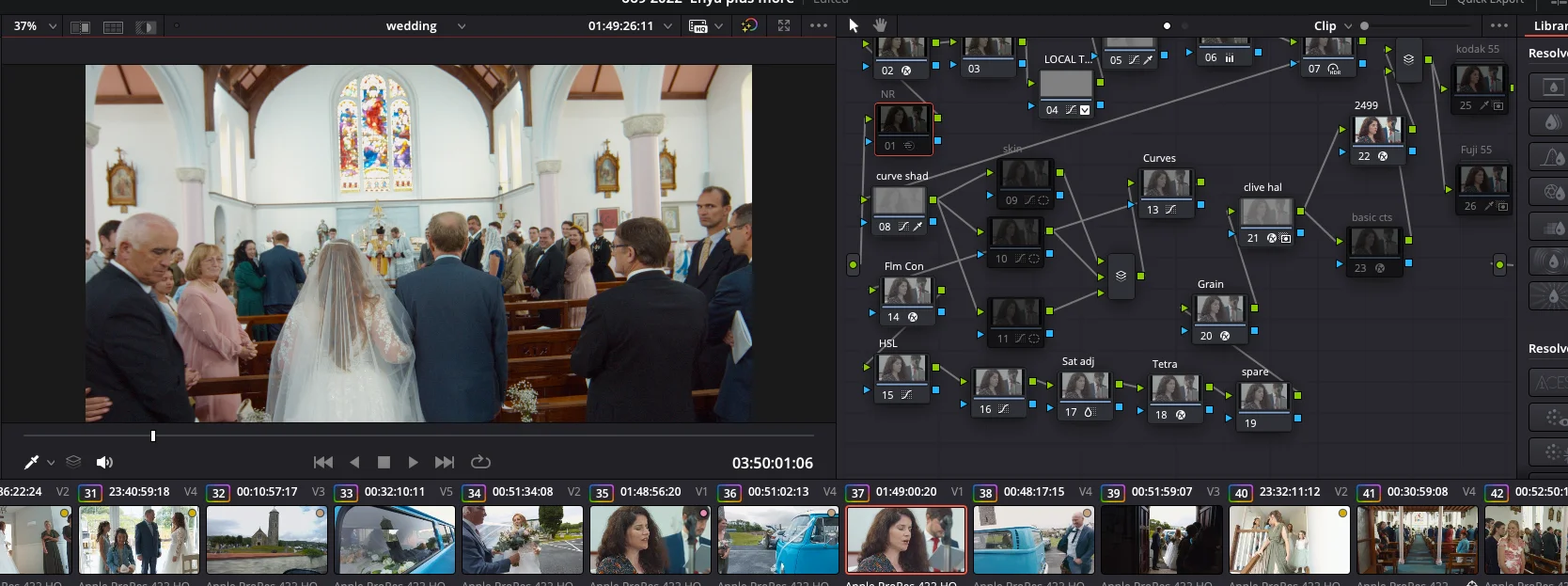Select clip 32 church tower thumbnail
The width and height of the screenshot is (1568, 586).
coord(267,540)
